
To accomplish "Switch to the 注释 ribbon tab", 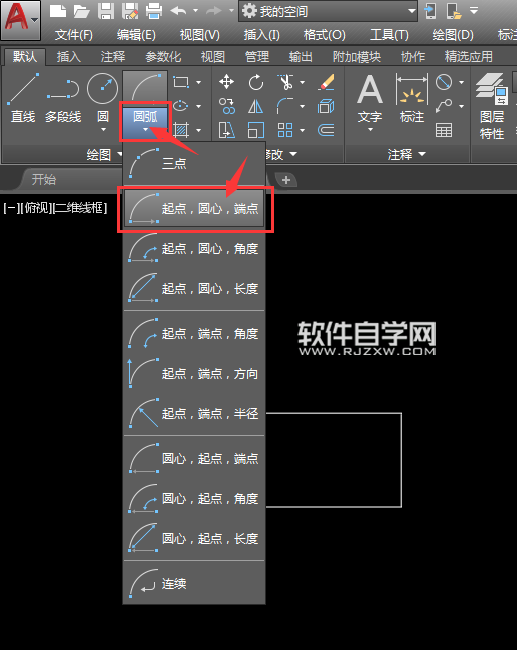I will tap(112, 56).
